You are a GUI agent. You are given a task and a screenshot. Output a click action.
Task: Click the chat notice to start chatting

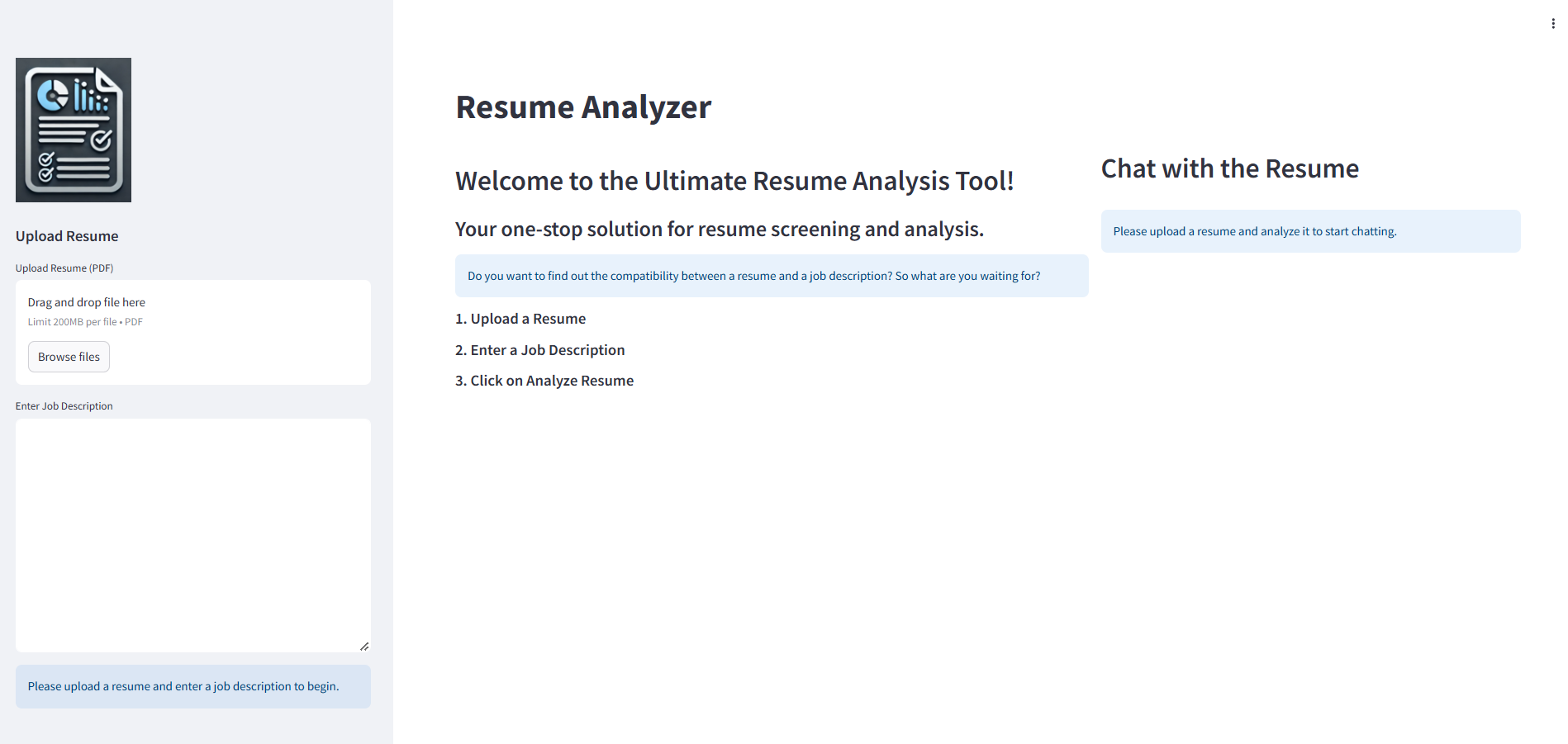coord(1309,231)
